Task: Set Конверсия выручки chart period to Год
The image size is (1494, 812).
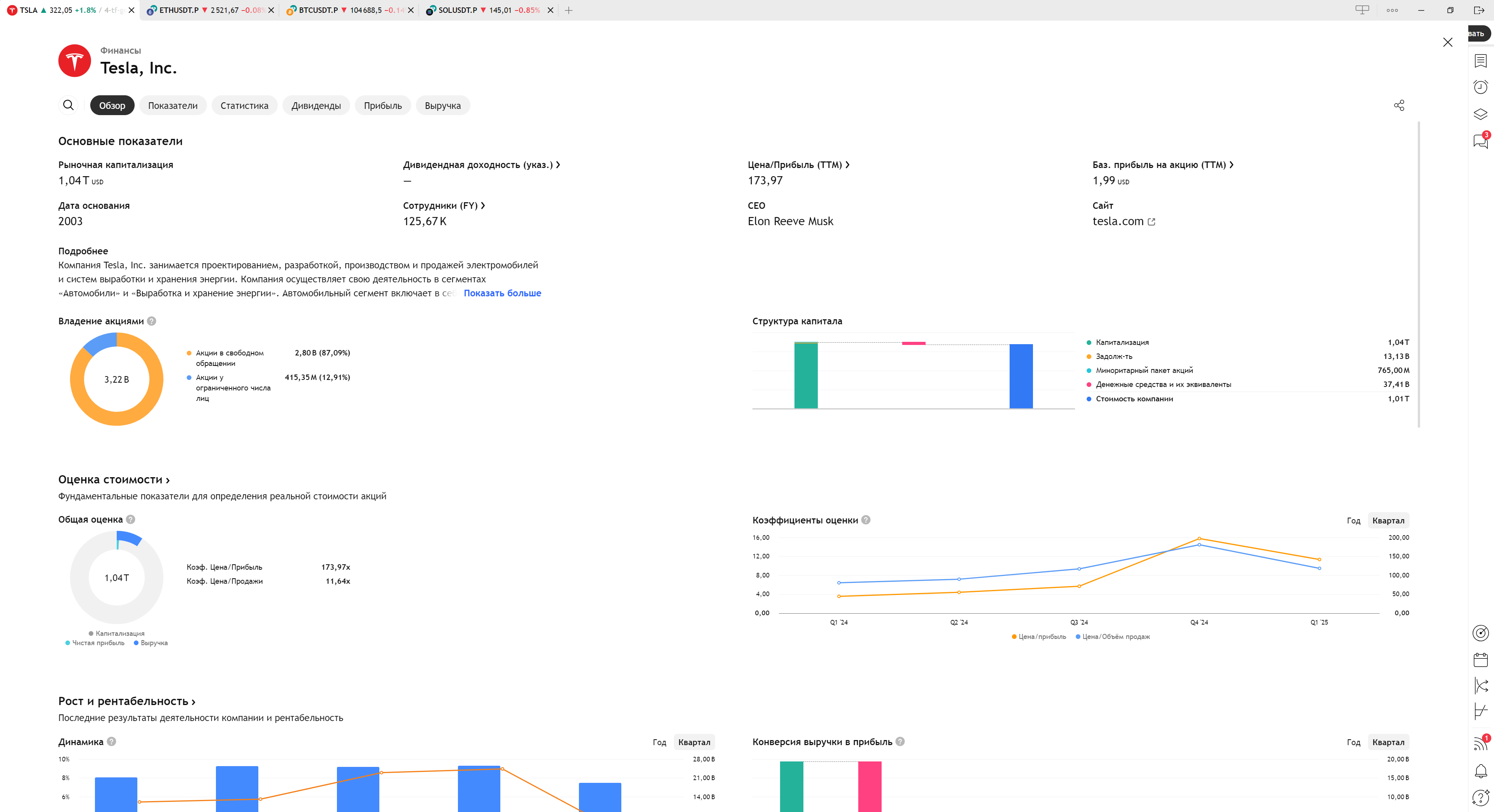Action: (1353, 742)
